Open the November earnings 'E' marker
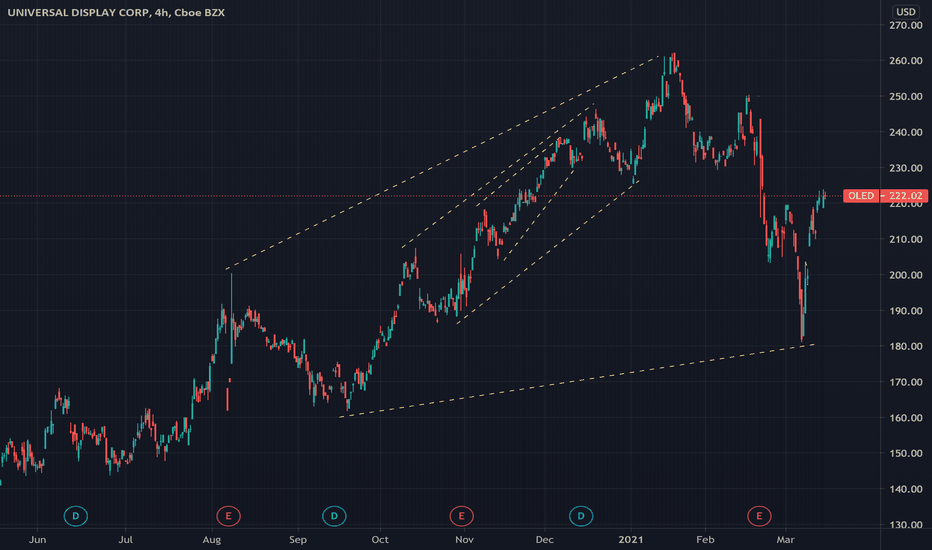Image resolution: width=932 pixels, height=550 pixels. click(x=461, y=516)
